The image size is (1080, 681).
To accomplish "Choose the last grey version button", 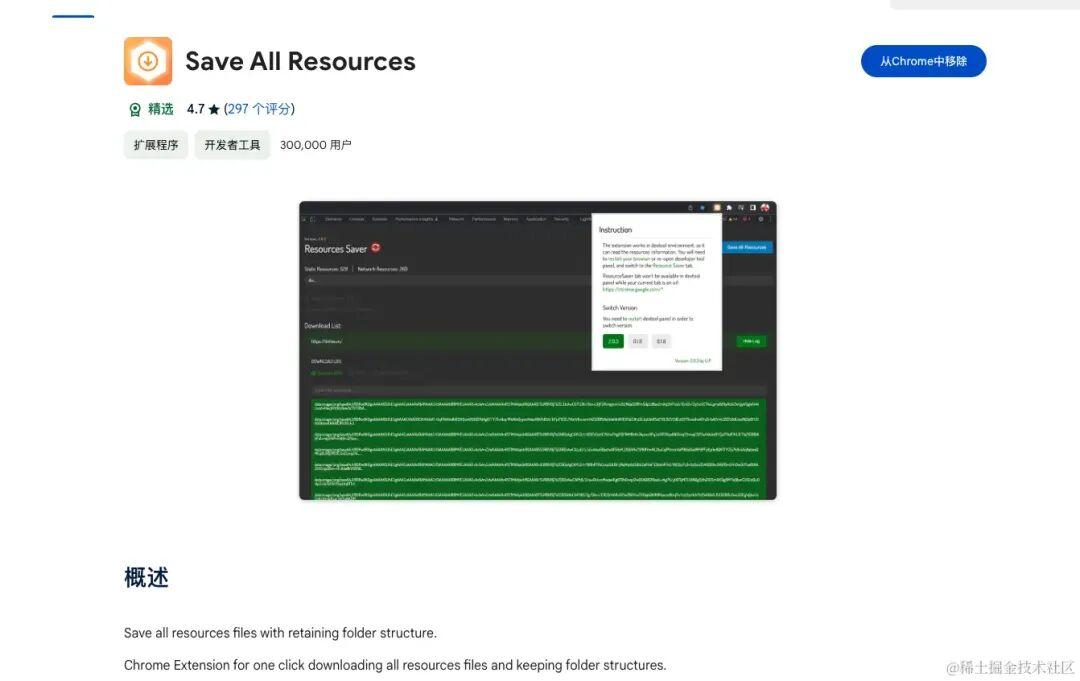I will [x=661, y=341].
